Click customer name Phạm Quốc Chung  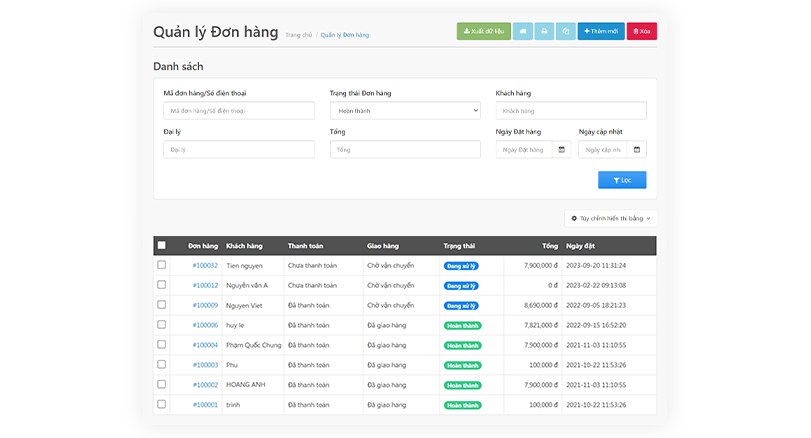253,345
